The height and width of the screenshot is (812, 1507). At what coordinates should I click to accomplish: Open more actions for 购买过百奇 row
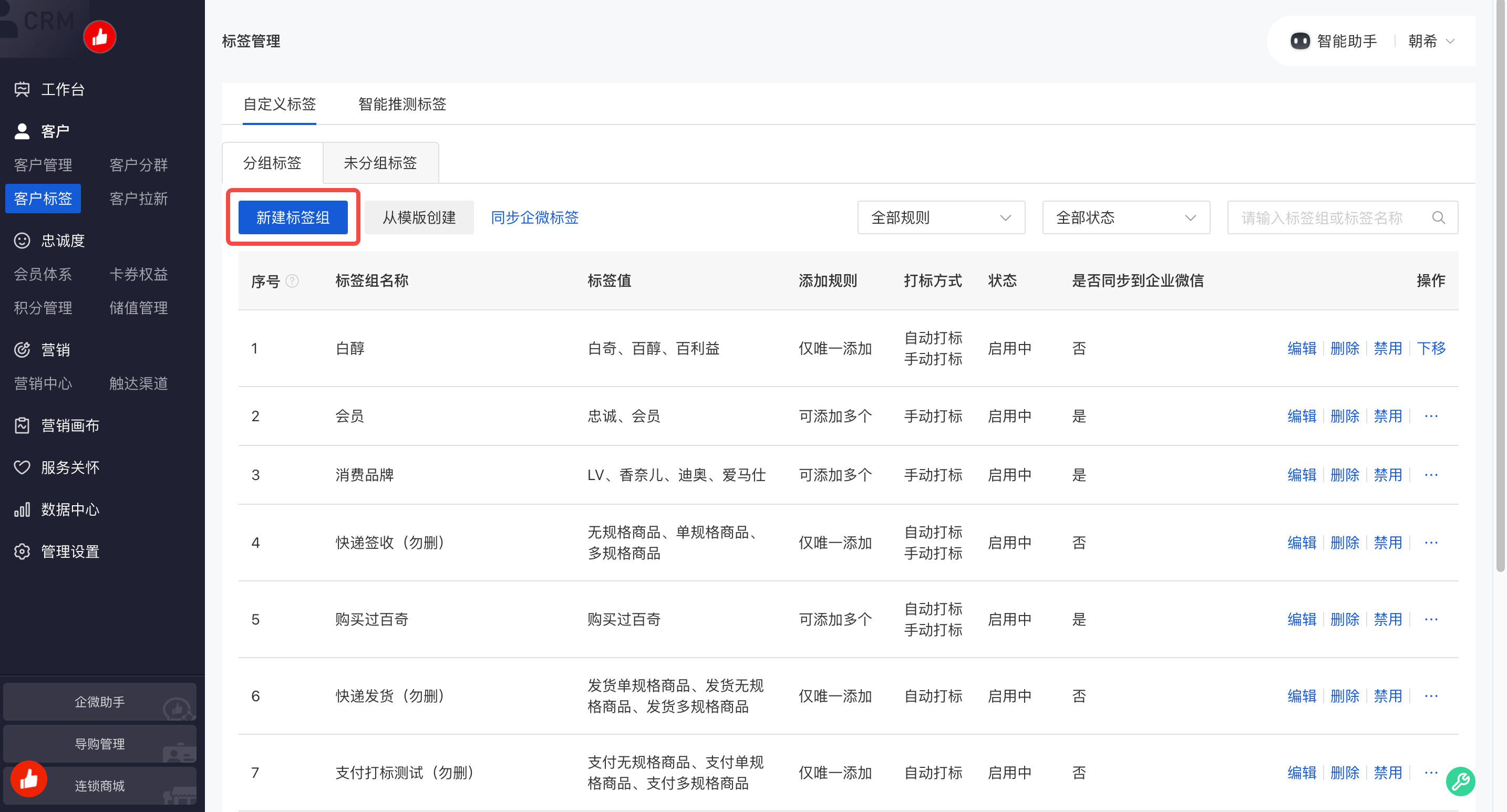point(1431,620)
